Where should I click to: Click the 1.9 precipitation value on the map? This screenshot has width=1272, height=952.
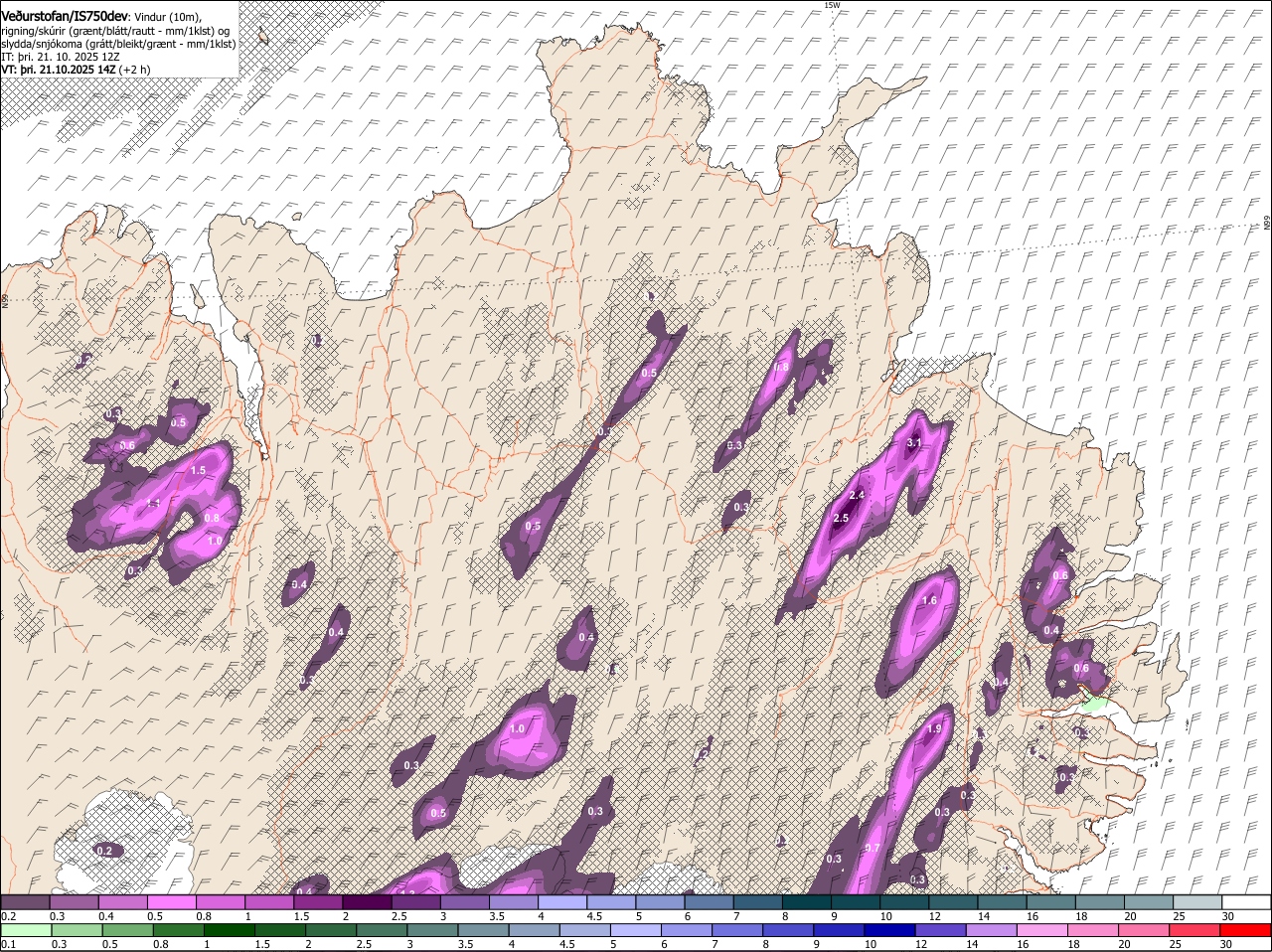[x=934, y=729]
